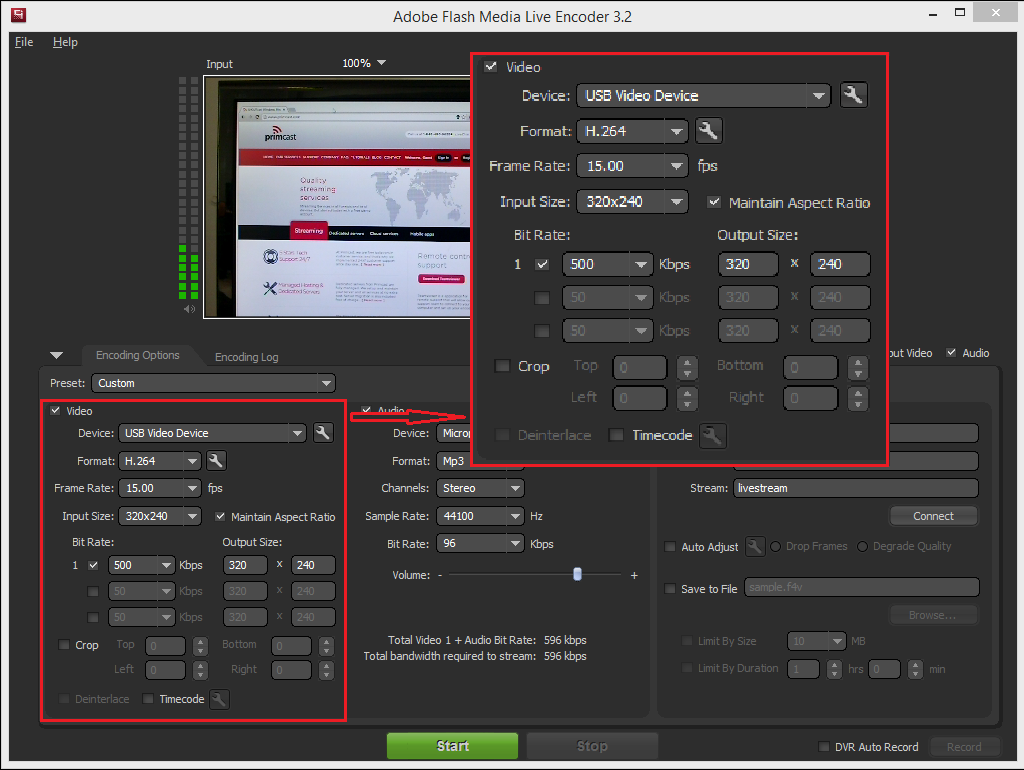Click format wrench icon in the enlarged Video inset

[709, 131]
